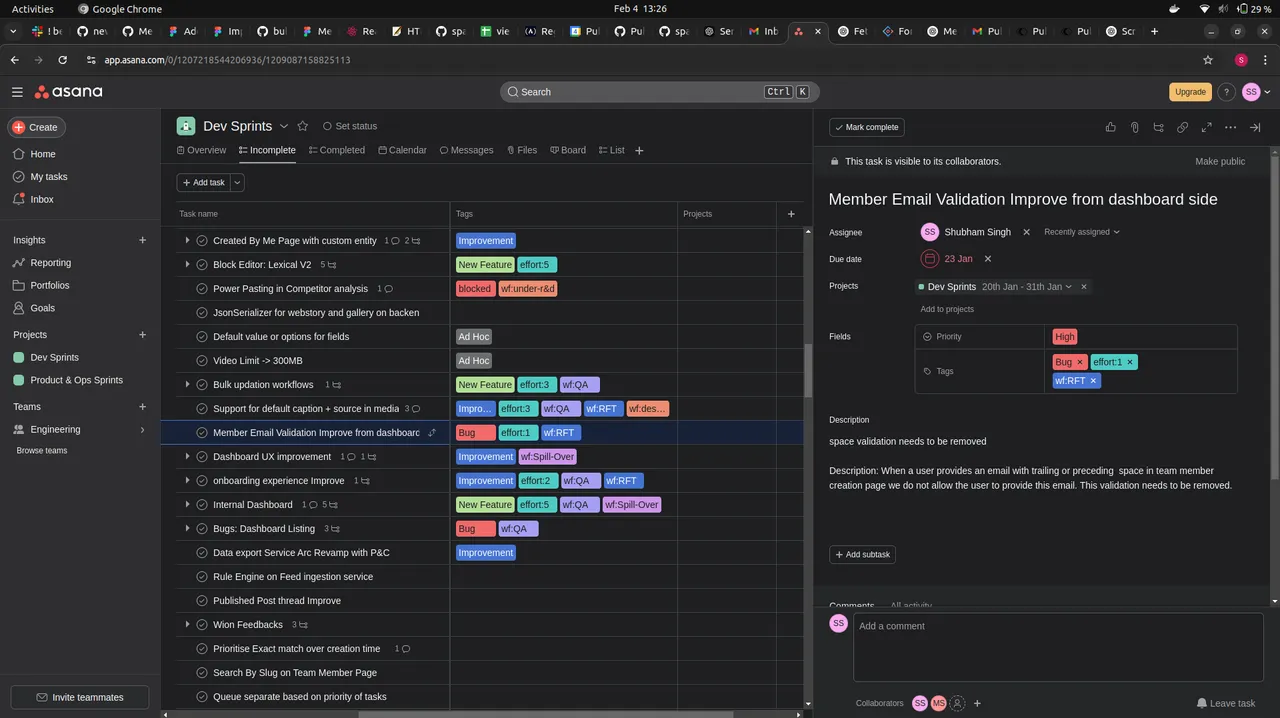
Task: Close task details pane arrow icon
Action: (x=1255, y=127)
